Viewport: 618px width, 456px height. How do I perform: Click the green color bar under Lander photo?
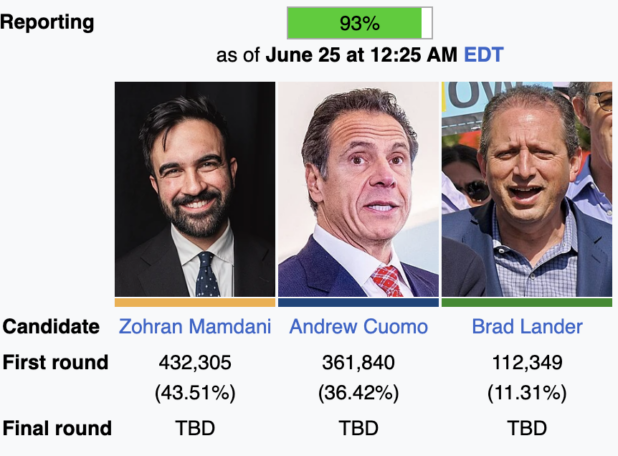[x=527, y=302]
